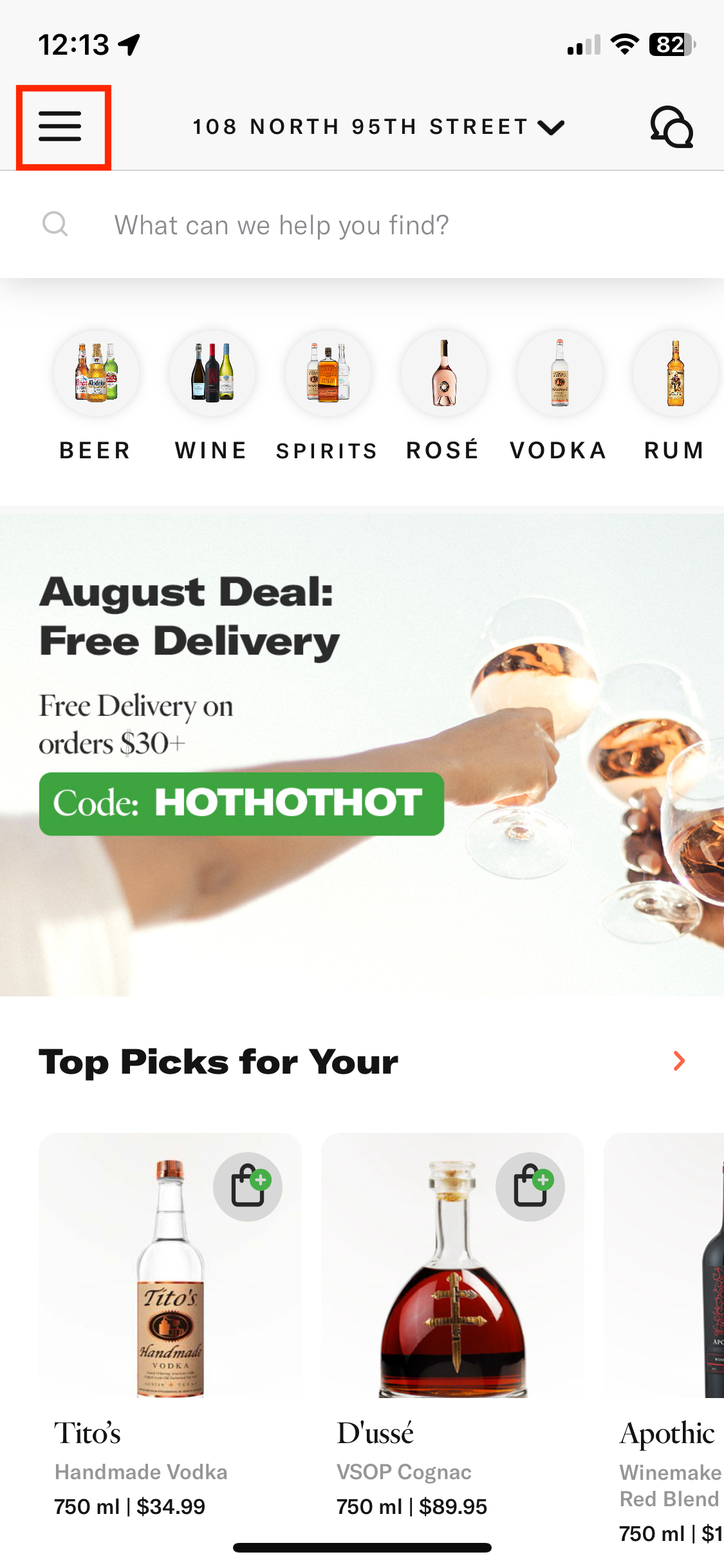This screenshot has width=724, height=1568.
Task: Tap the Top Picks for Your heading
Action: click(219, 1062)
